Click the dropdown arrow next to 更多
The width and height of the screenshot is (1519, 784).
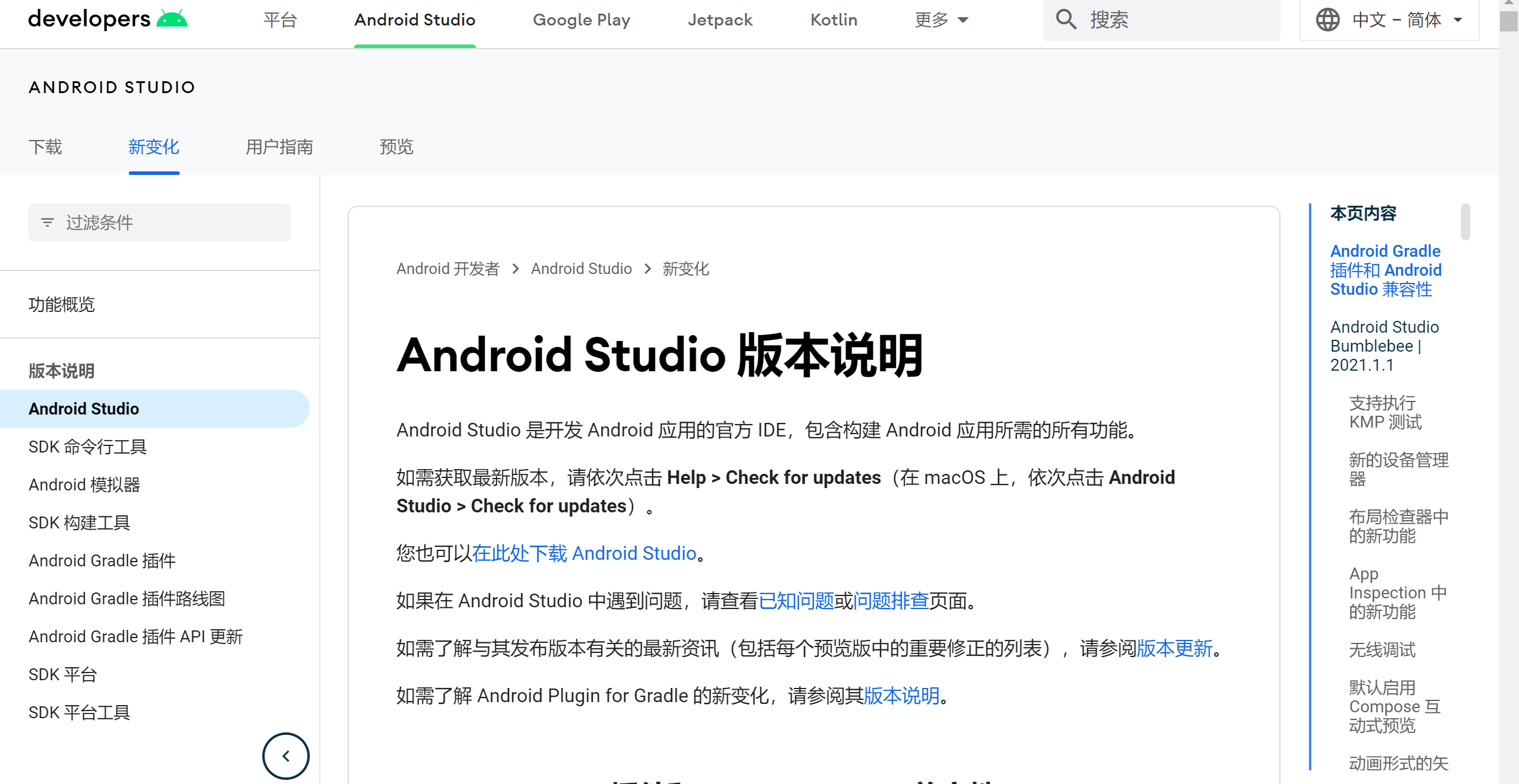(964, 20)
